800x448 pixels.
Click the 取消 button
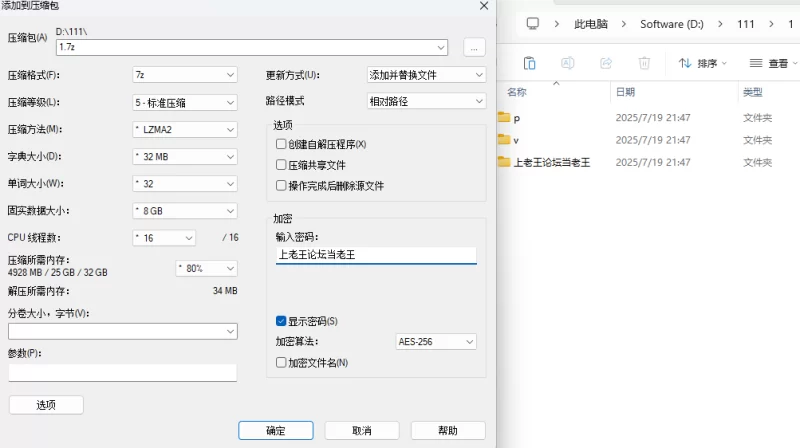[362, 431]
